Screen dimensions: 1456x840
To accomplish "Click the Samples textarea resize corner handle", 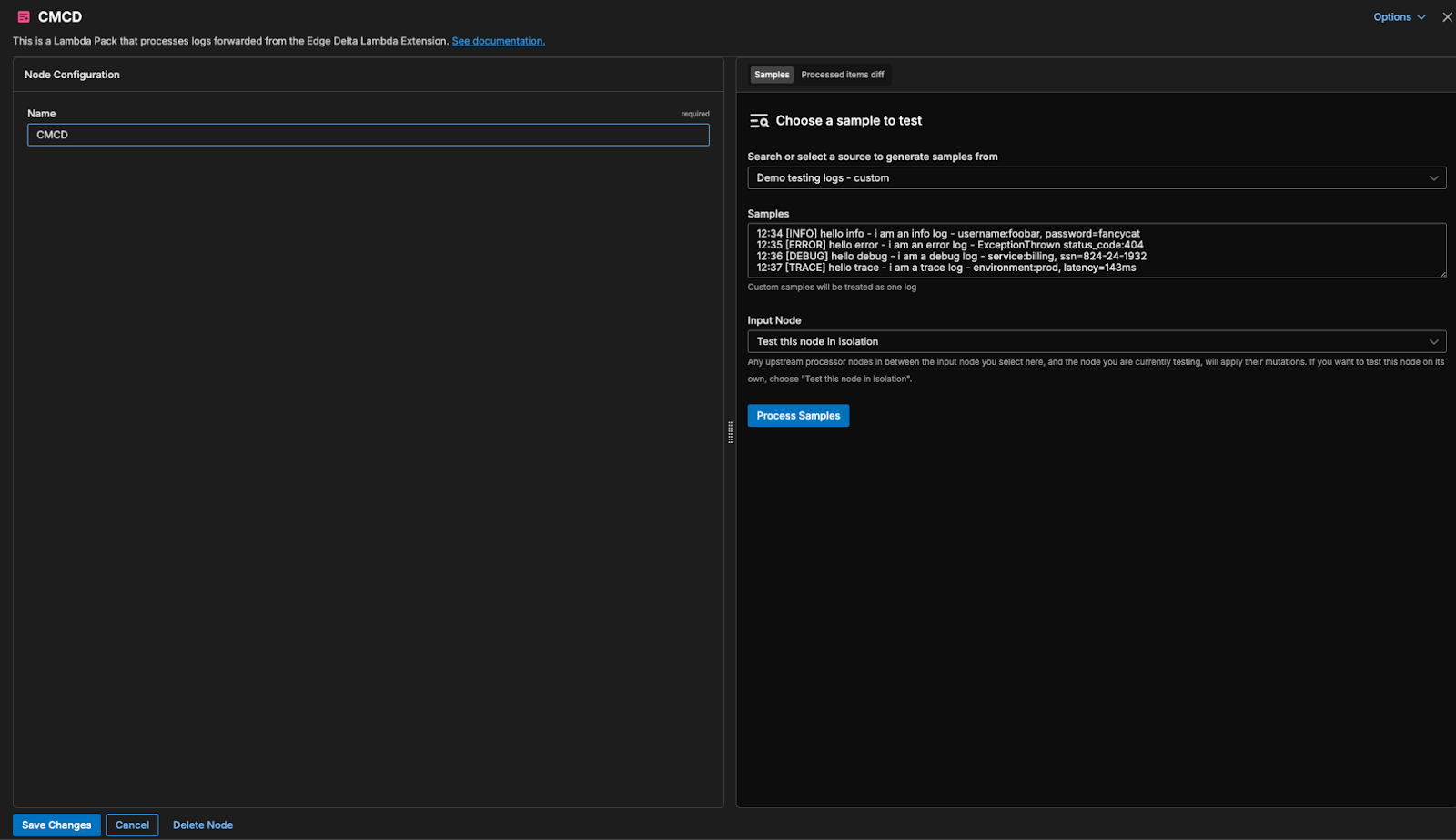I will pyautogui.click(x=1441, y=273).
